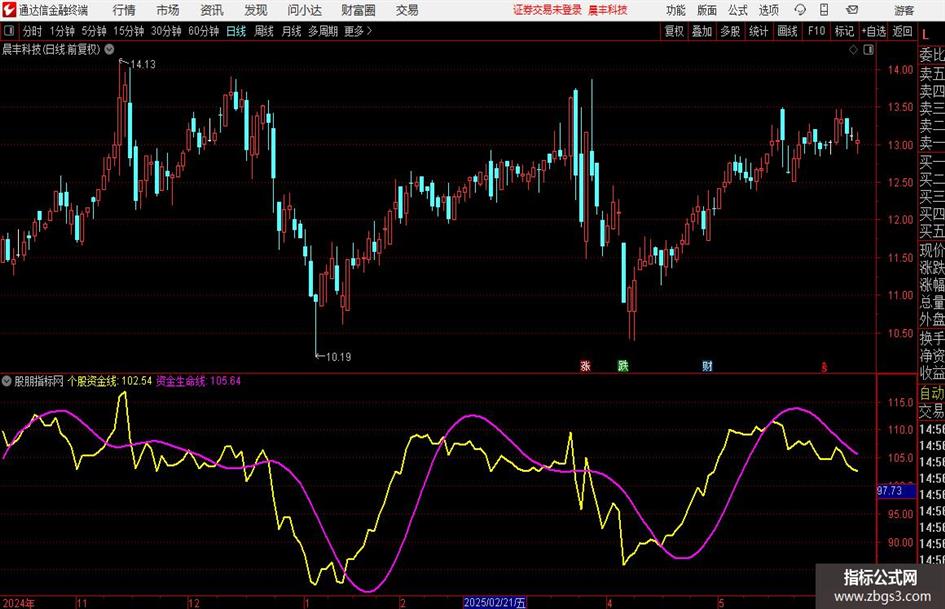Open the 财富圈 menu
Image resolution: width=945 pixels, height=609 pixels.
tap(358, 10)
